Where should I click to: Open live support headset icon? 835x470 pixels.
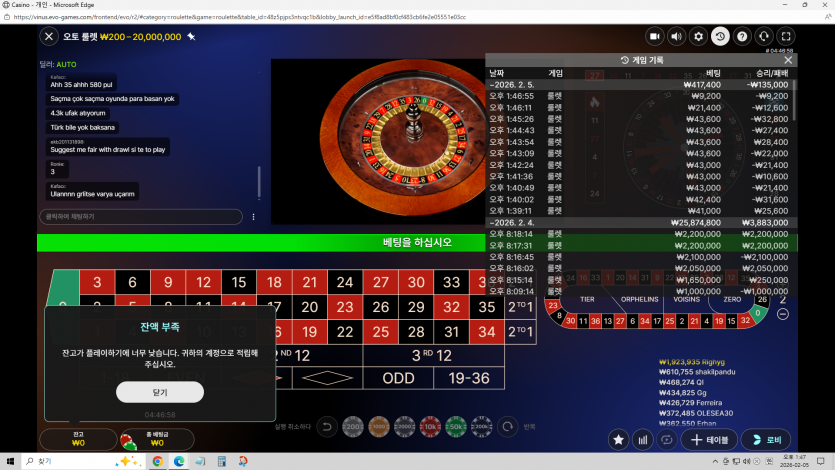(x=764, y=36)
